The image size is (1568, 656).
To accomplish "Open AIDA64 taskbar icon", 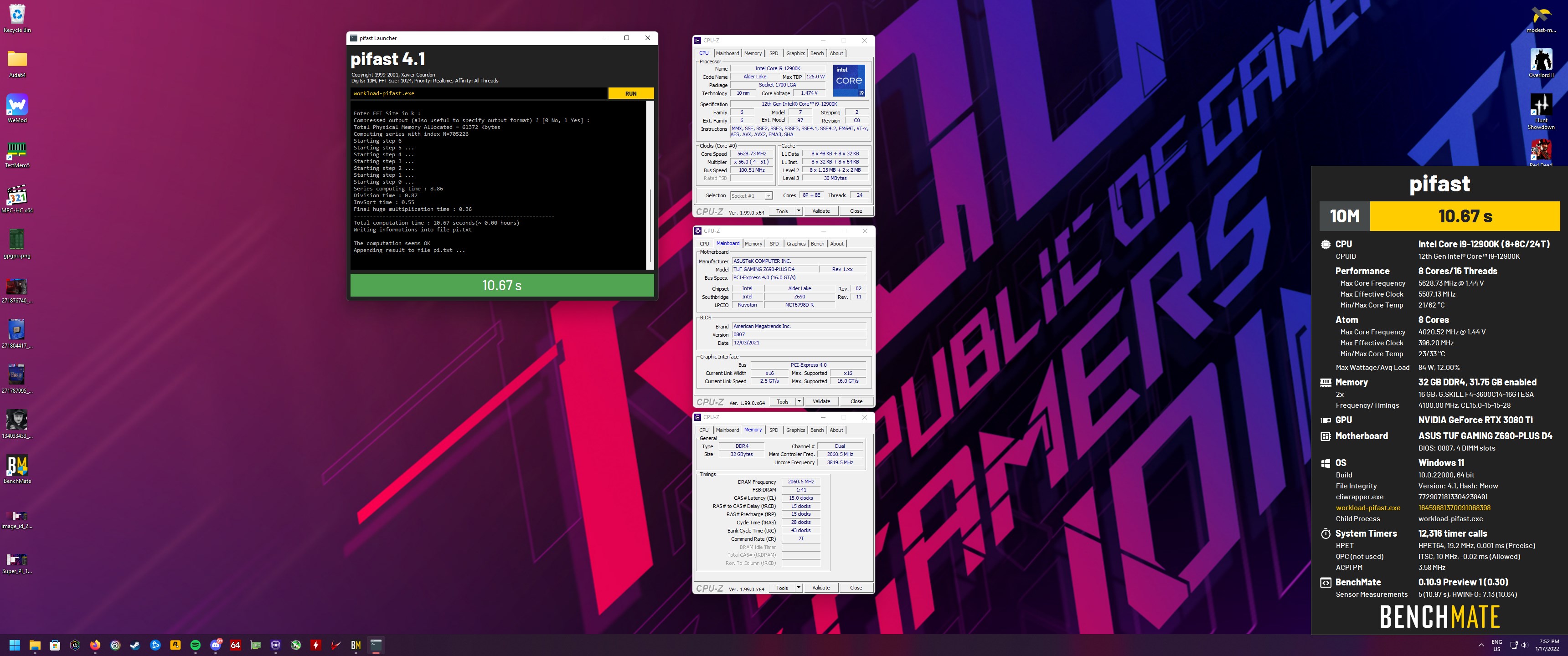I will pyautogui.click(x=236, y=645).
